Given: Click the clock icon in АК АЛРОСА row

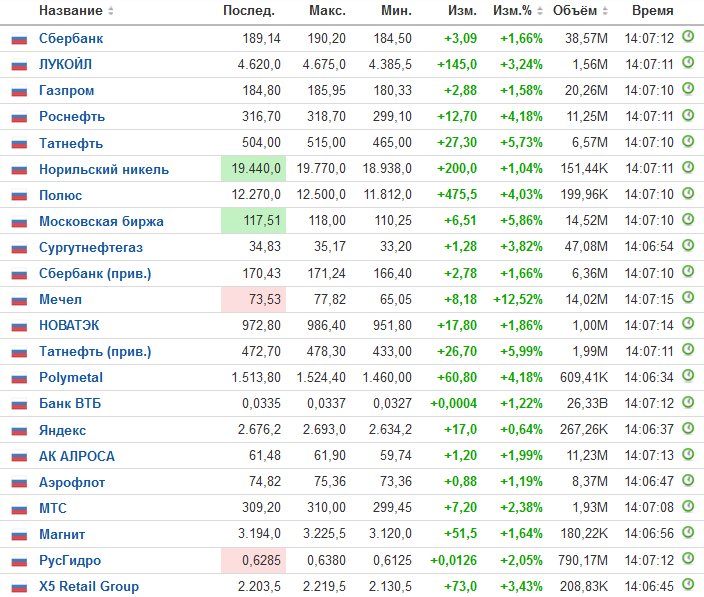Looking at the screenshot, I should pyautogui.click(x=688, y=454).
